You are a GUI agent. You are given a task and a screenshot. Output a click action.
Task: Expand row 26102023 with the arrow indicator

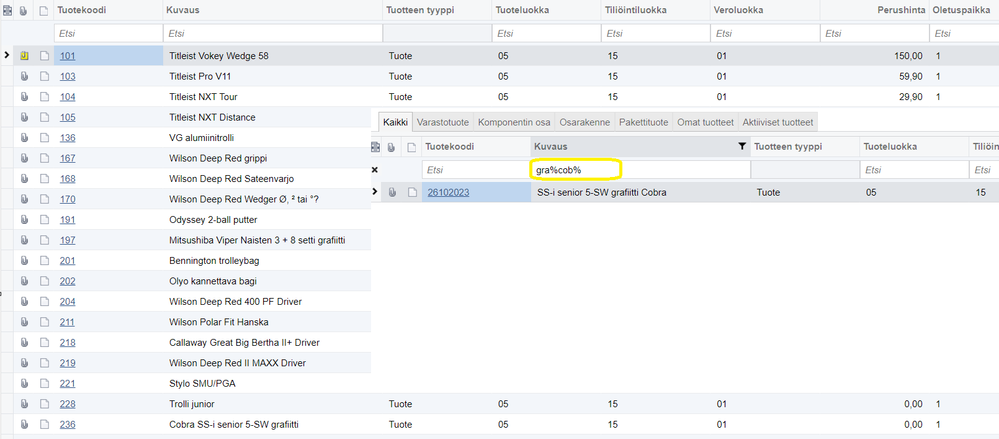(375, 192)
